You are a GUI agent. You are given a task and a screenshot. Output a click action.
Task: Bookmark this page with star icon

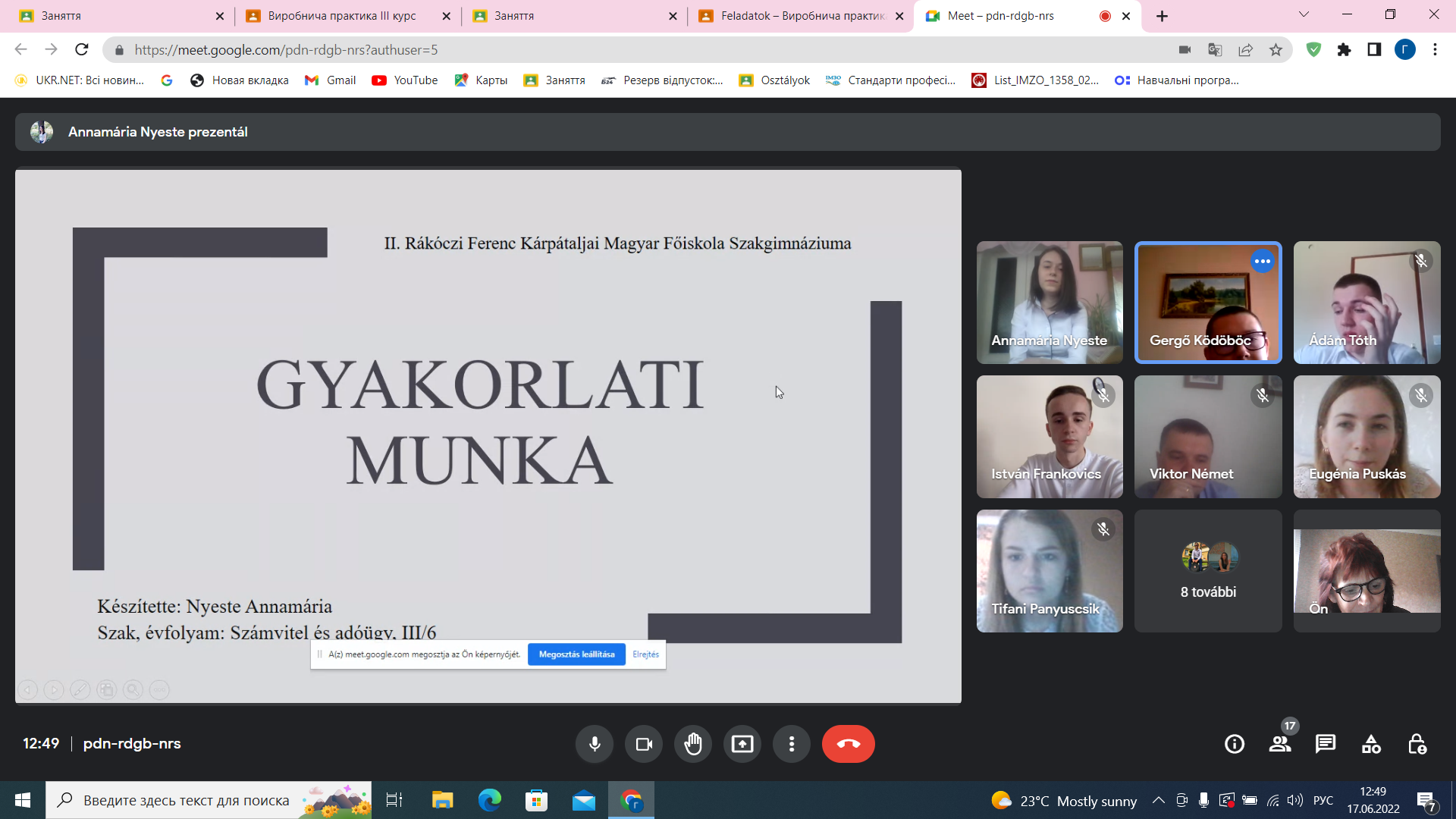(x=1276, y=50)
